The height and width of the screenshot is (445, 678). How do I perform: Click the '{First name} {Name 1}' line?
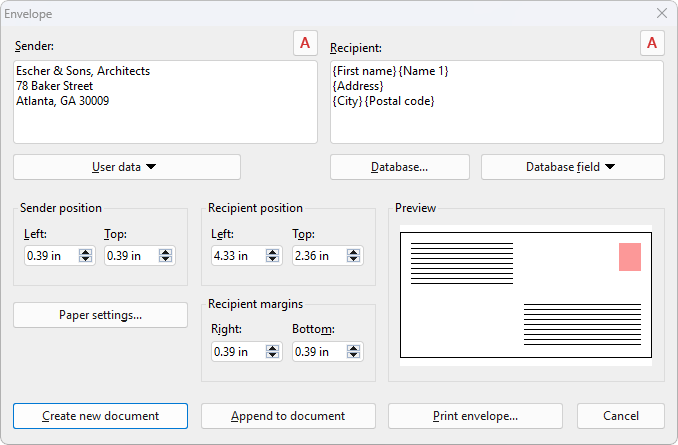(x=390, y=71)
